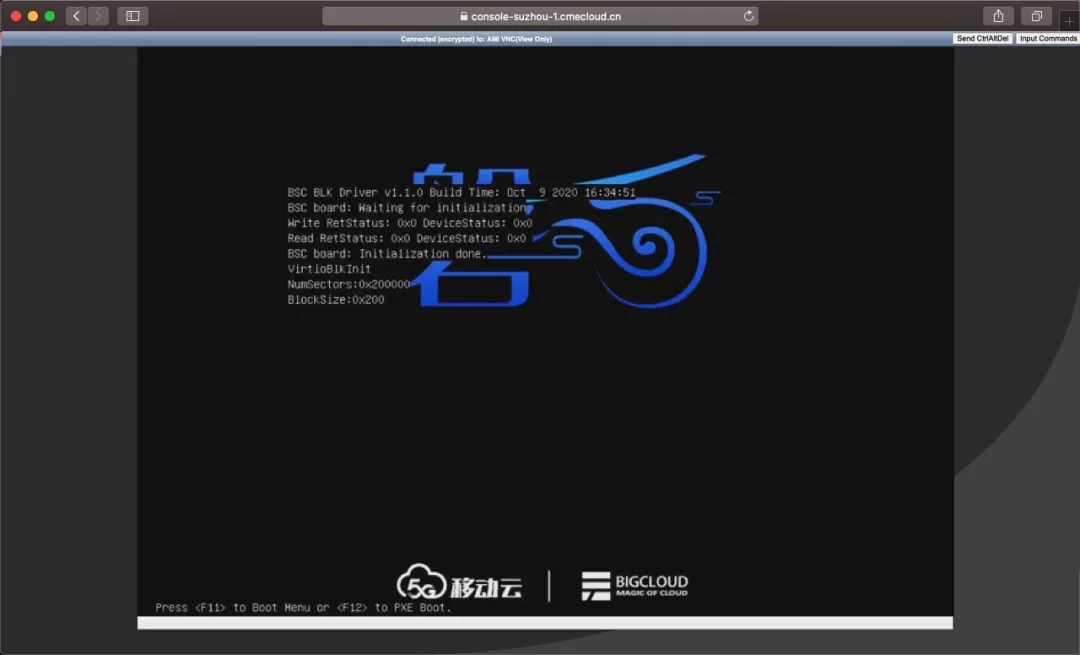Image resolution: width=1080 pixels, height=655 pixels.
Task: Go back with the Safari back arrow
Action: [x=76, y=16]
